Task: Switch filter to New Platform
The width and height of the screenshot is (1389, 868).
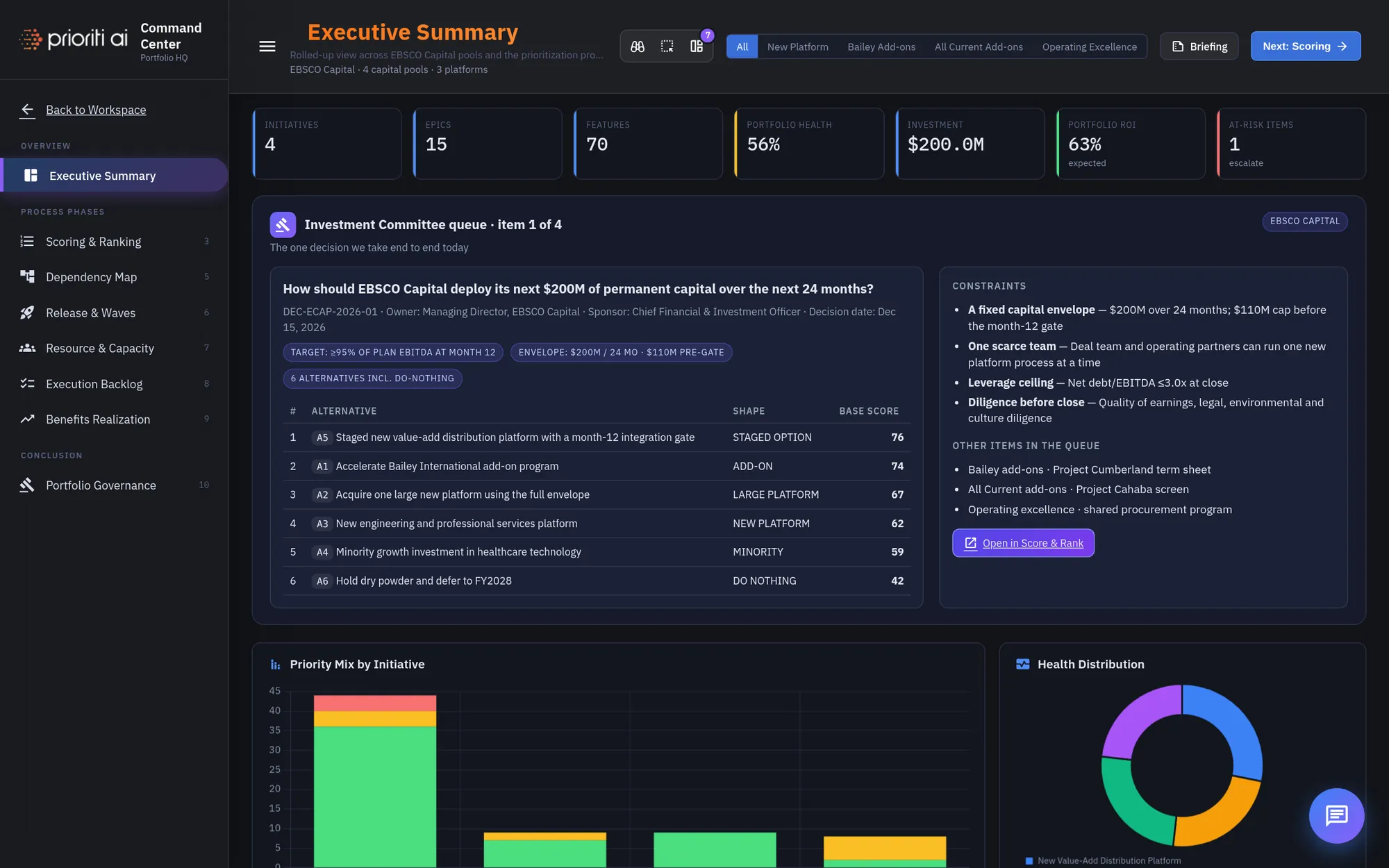Action: pyautogui.click(x=797, y=47)
